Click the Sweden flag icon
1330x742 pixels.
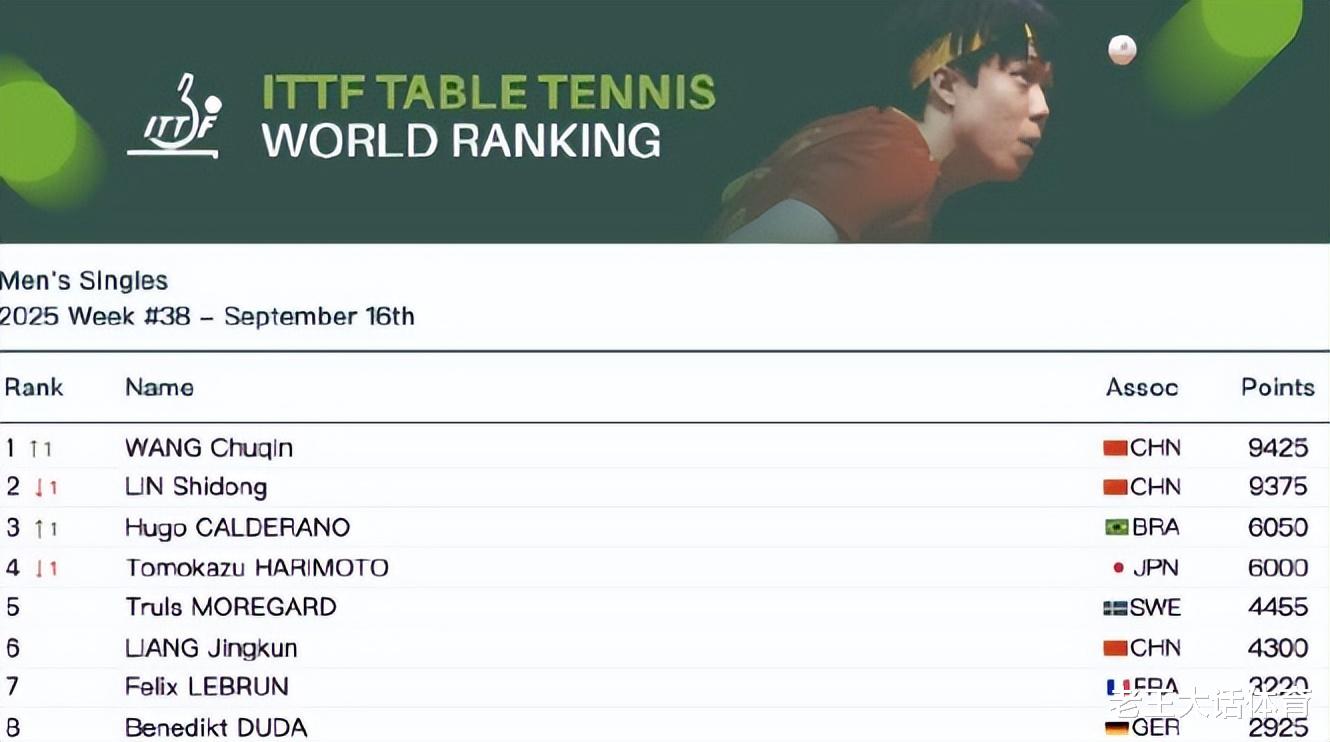click(x=1115, y=607)
